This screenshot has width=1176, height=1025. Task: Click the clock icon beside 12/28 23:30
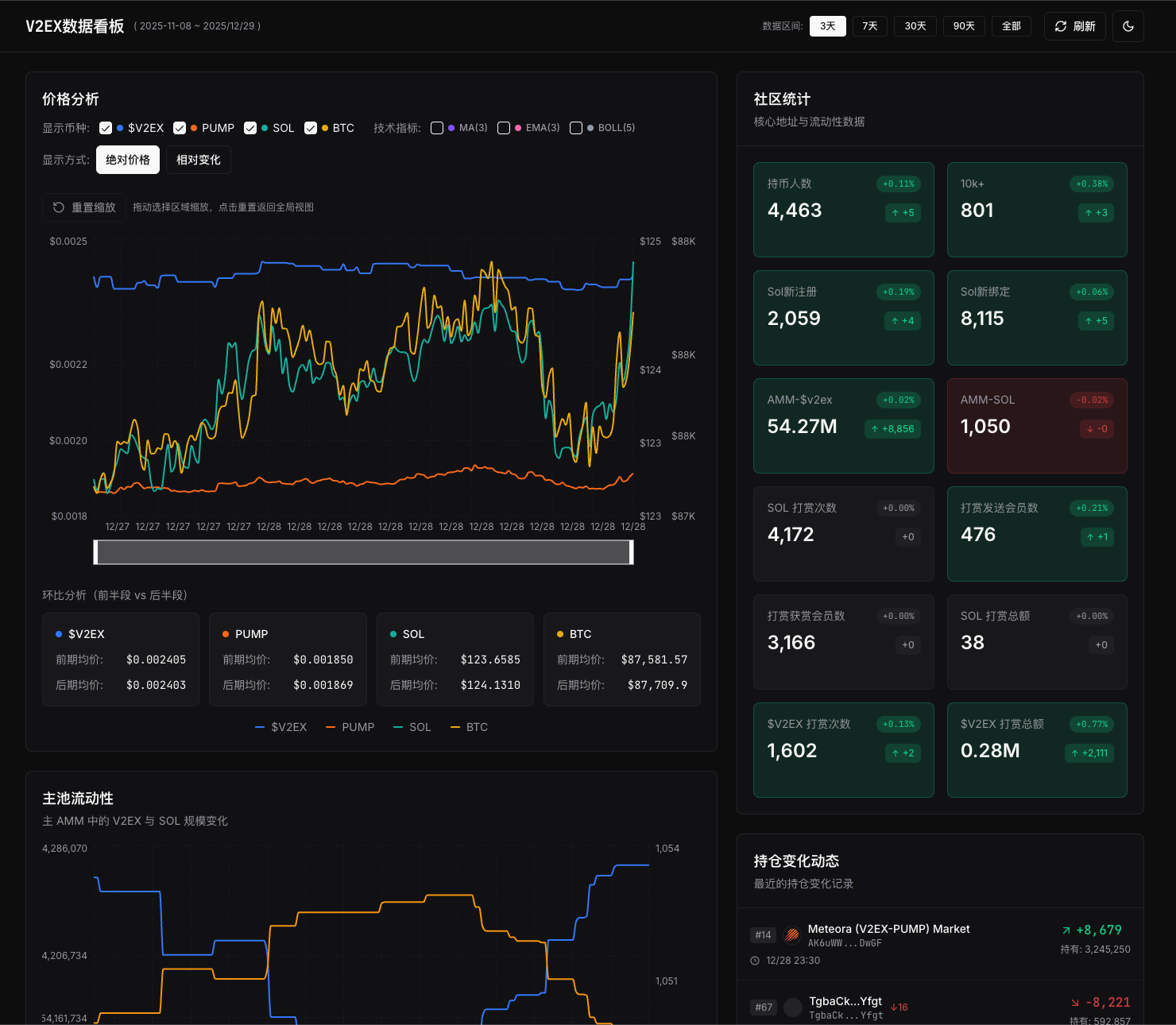(x=755, y=961)
